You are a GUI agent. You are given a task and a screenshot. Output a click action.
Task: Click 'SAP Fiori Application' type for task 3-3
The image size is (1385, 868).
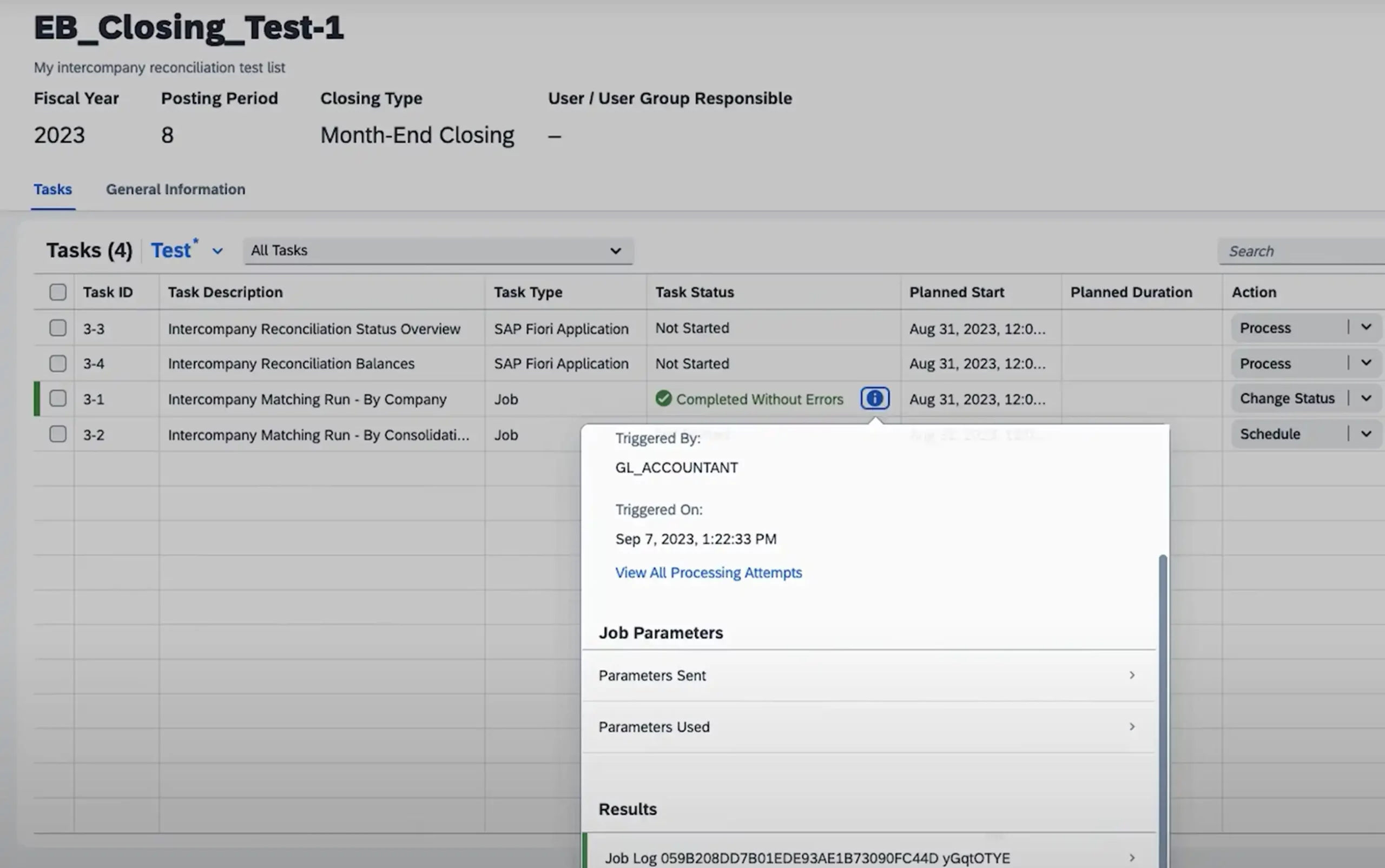(x=562, y=329)
